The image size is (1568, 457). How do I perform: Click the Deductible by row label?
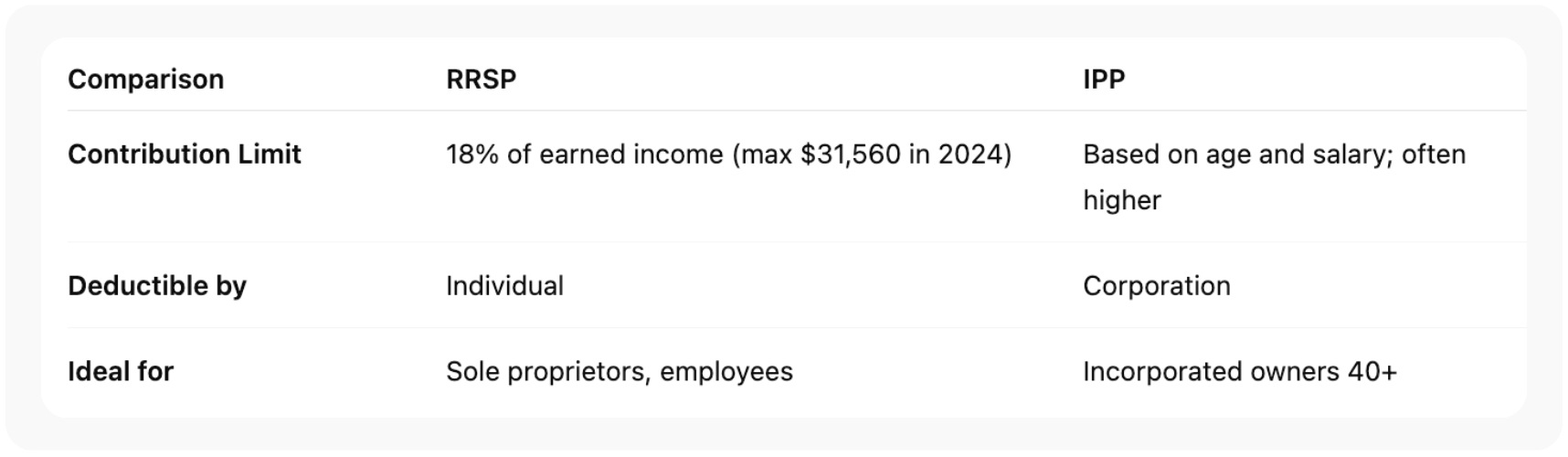(x=156, y=286)
